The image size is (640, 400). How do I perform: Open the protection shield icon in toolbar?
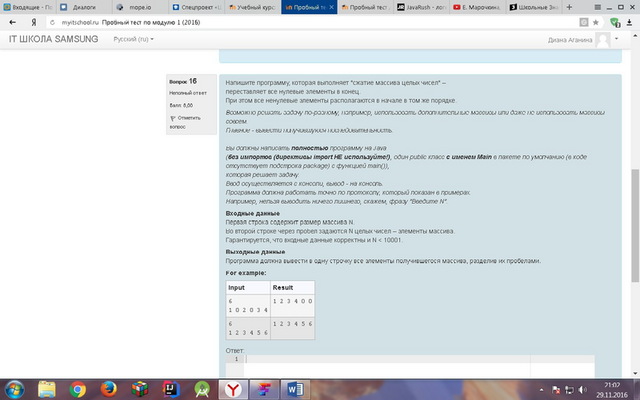tap(615, 22)
